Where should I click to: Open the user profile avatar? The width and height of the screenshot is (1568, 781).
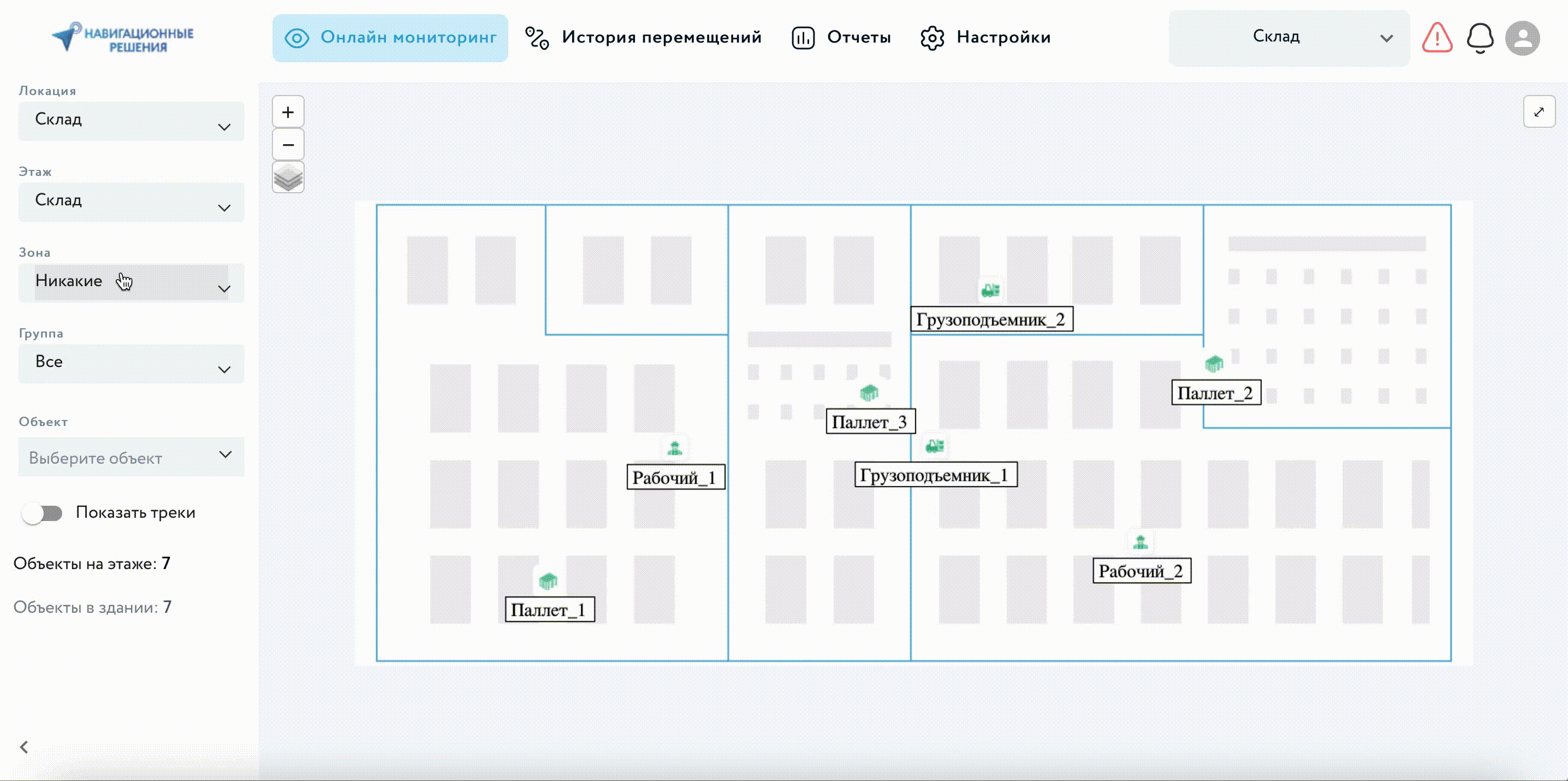[x=1522, y=38]
